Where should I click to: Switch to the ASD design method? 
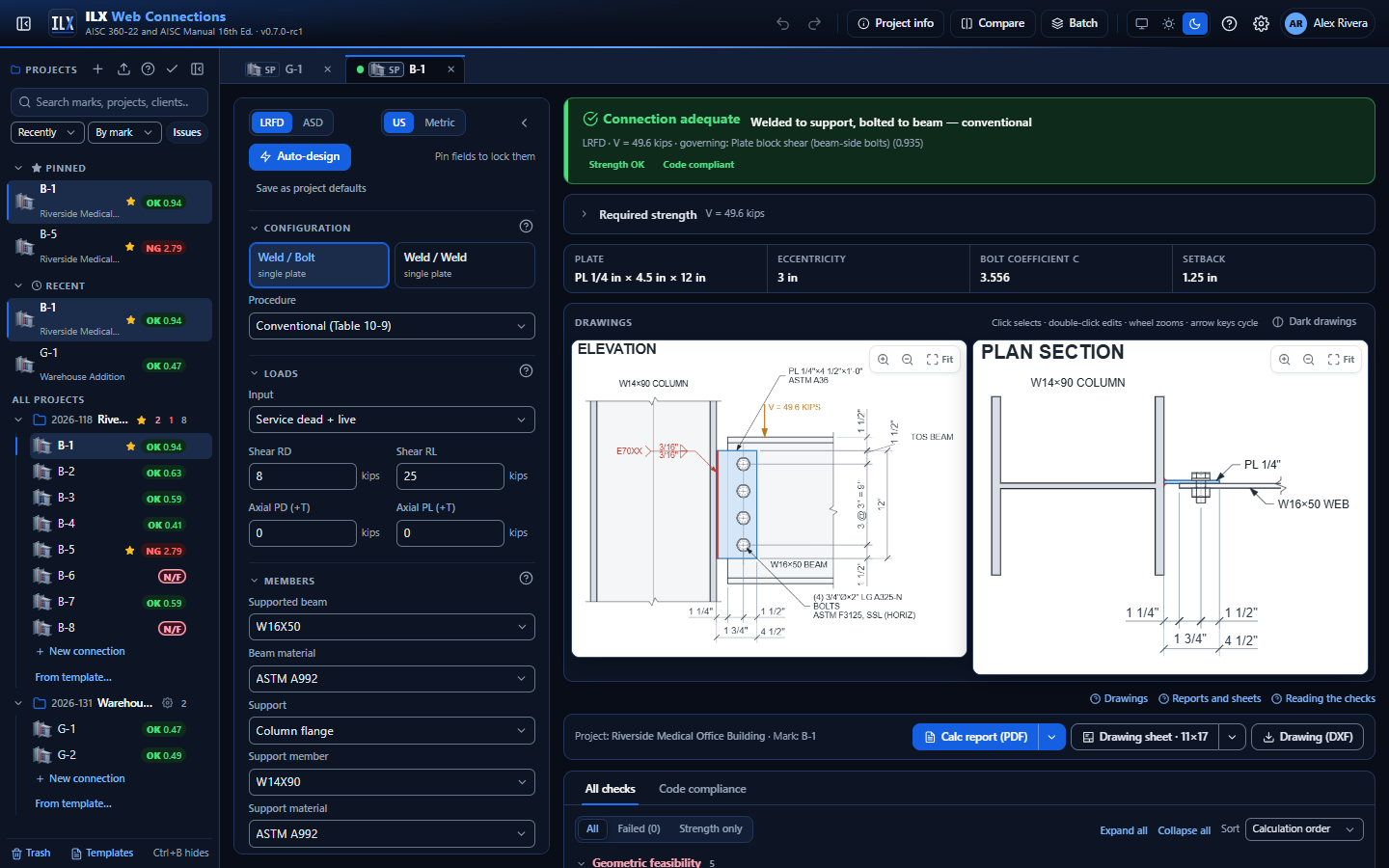point(313,122)
